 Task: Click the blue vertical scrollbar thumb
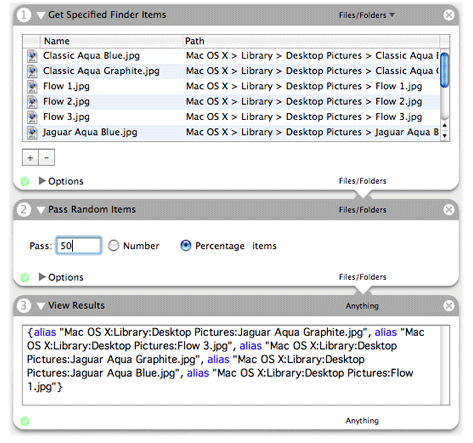point(445,70)
